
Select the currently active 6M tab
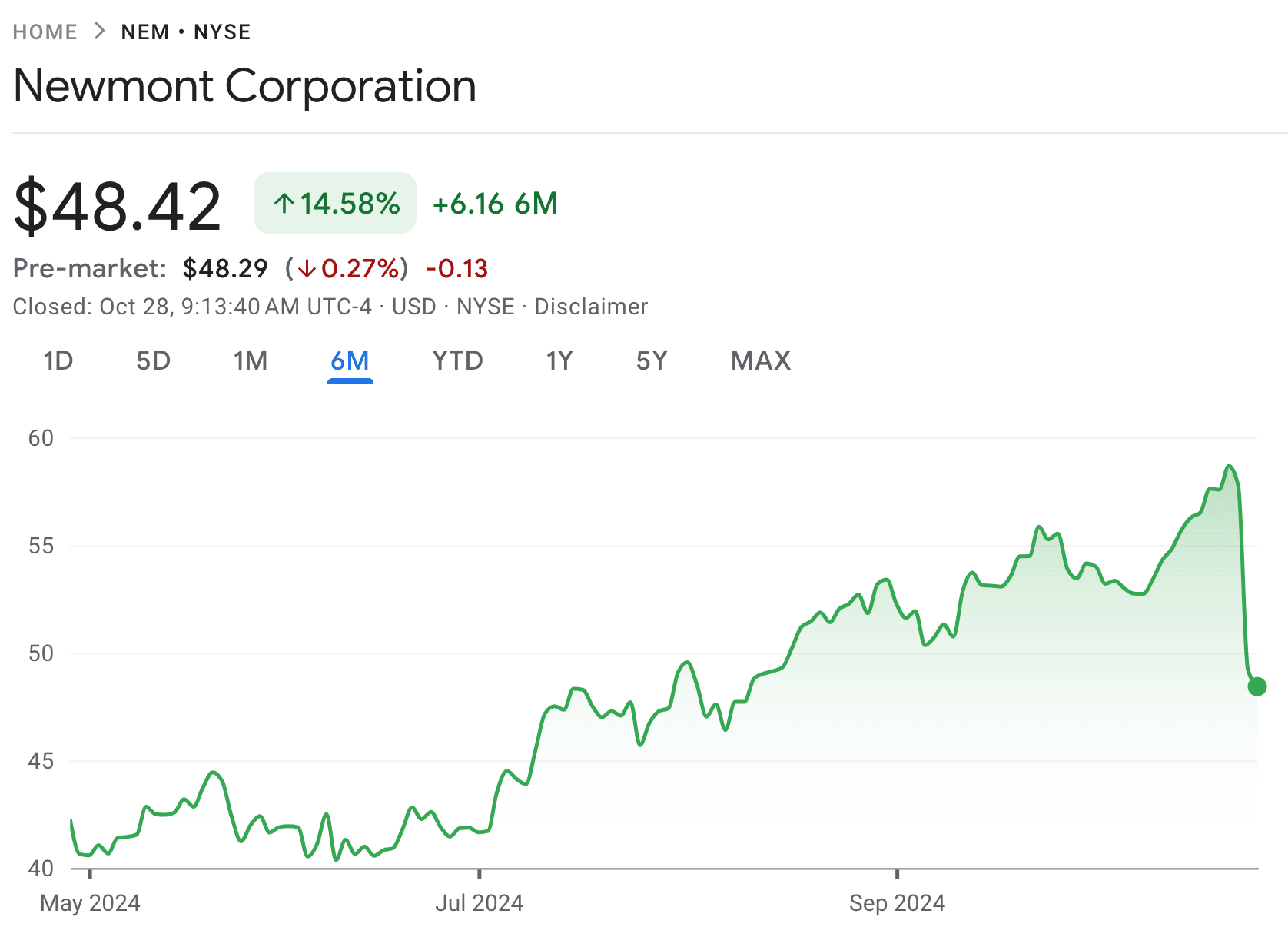pos(350,360)
